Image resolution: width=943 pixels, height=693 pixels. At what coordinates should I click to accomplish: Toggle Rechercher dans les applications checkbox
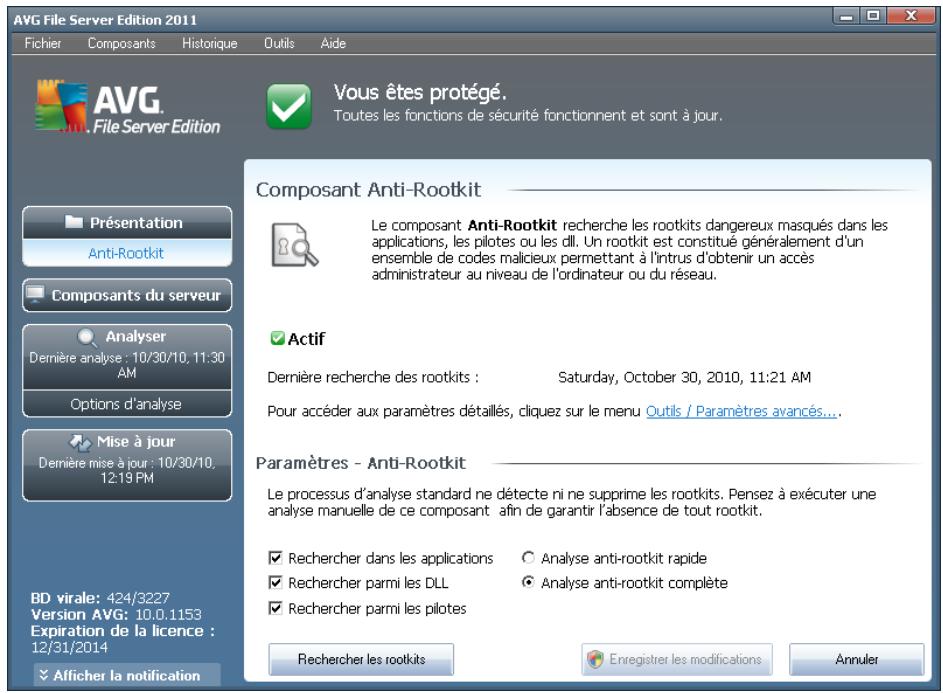[x=275, y=558]
